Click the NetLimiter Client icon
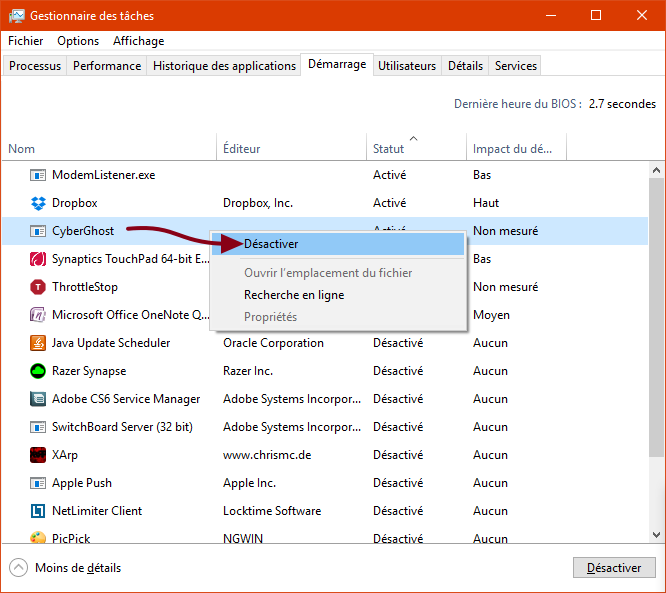 tap(38, 511)
